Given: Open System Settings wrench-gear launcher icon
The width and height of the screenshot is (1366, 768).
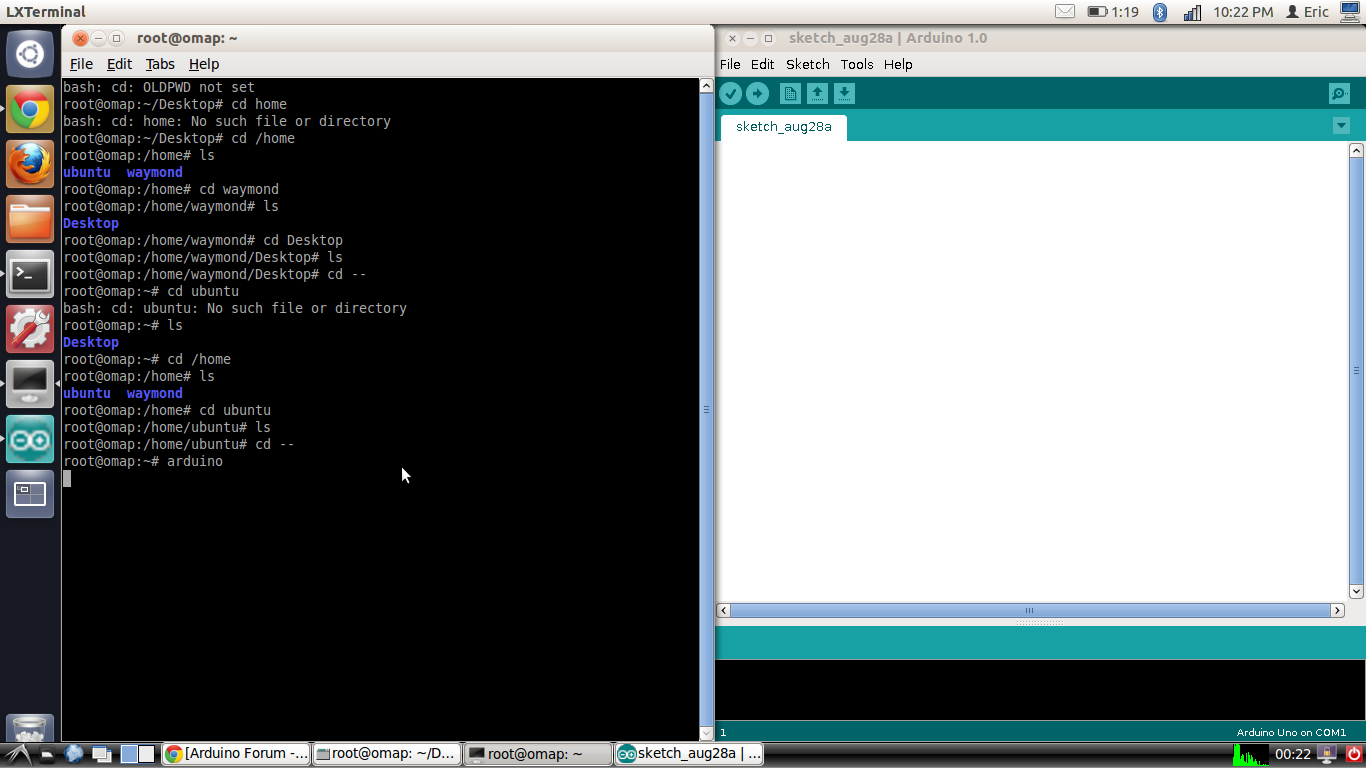Looking at the screenshot, I should [30, 329].
